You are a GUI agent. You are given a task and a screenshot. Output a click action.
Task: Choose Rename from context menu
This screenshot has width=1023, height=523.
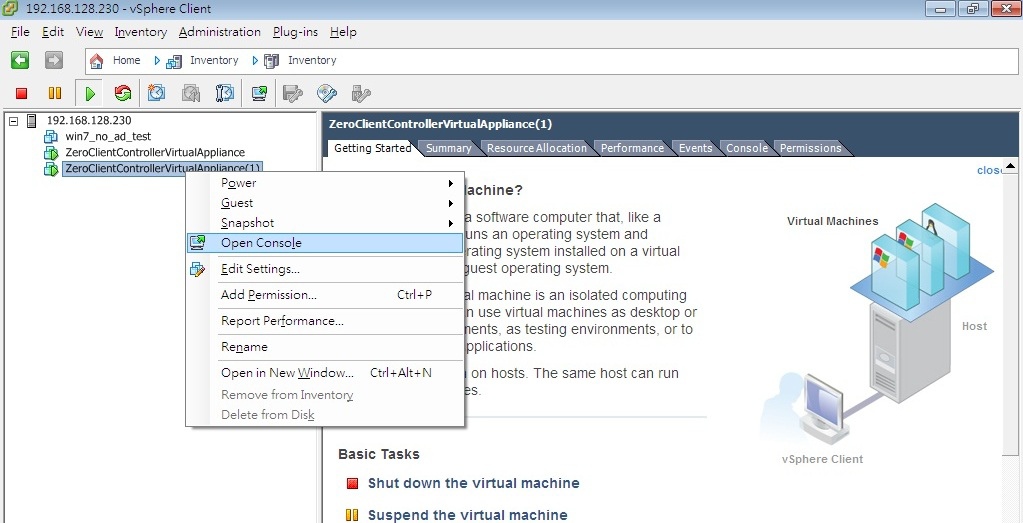(325, 348)
